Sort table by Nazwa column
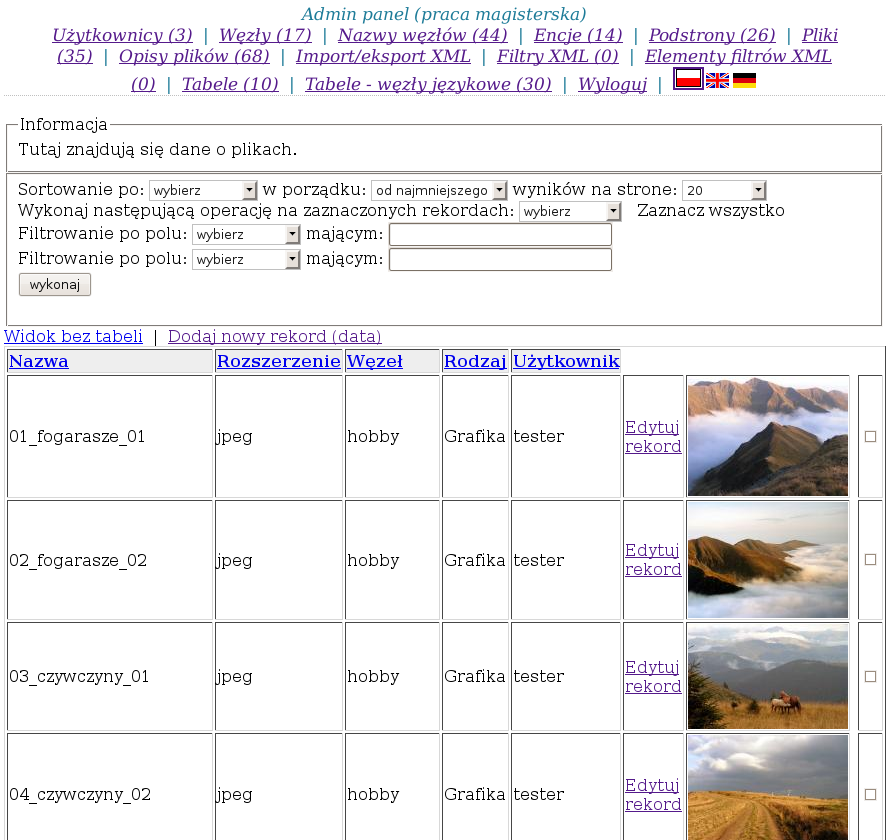Image resolution: width=891 pixels, height=840 pixels. pos(39,361)
